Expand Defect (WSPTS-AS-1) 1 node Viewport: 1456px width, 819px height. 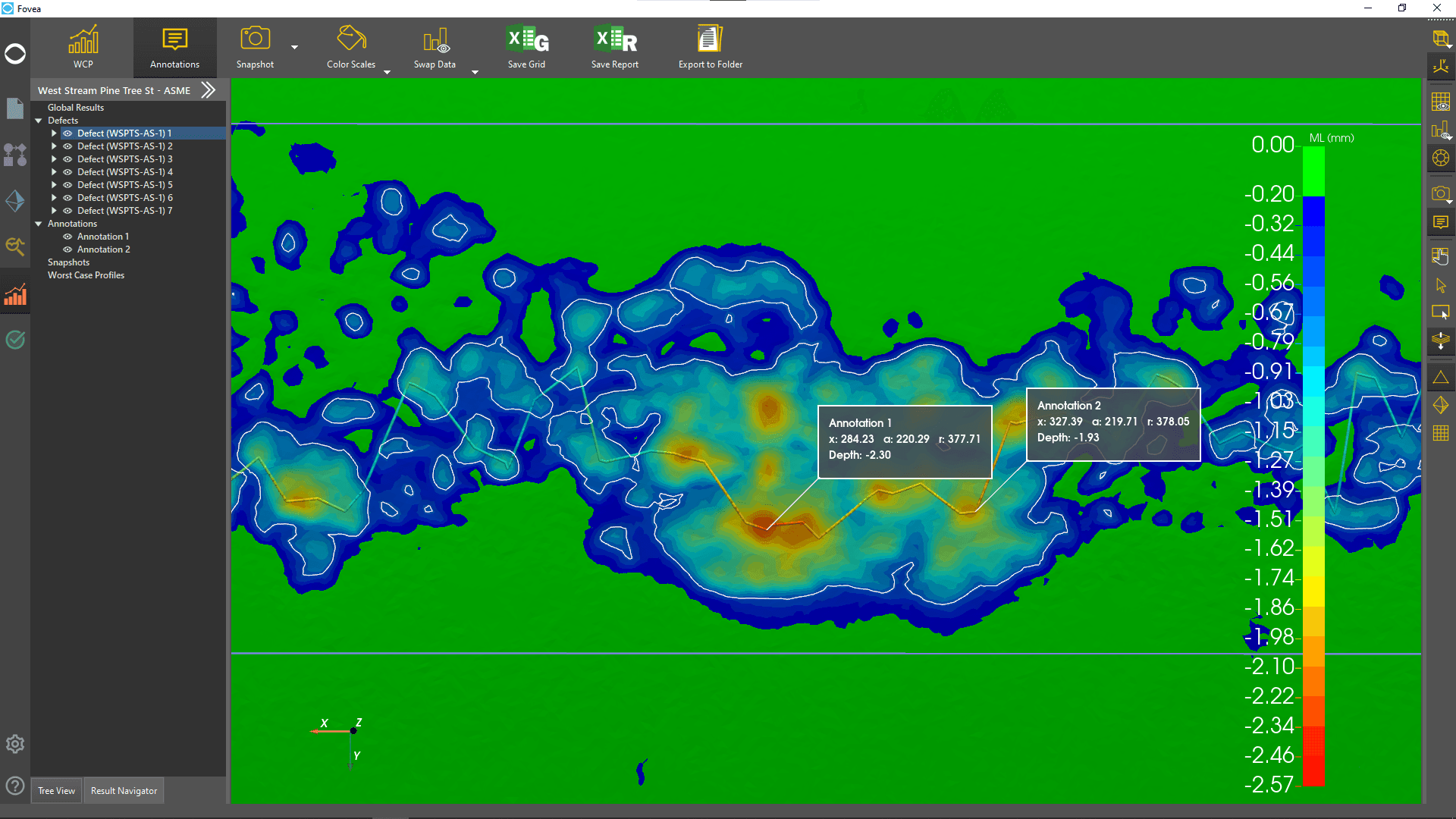coord(54,133)
